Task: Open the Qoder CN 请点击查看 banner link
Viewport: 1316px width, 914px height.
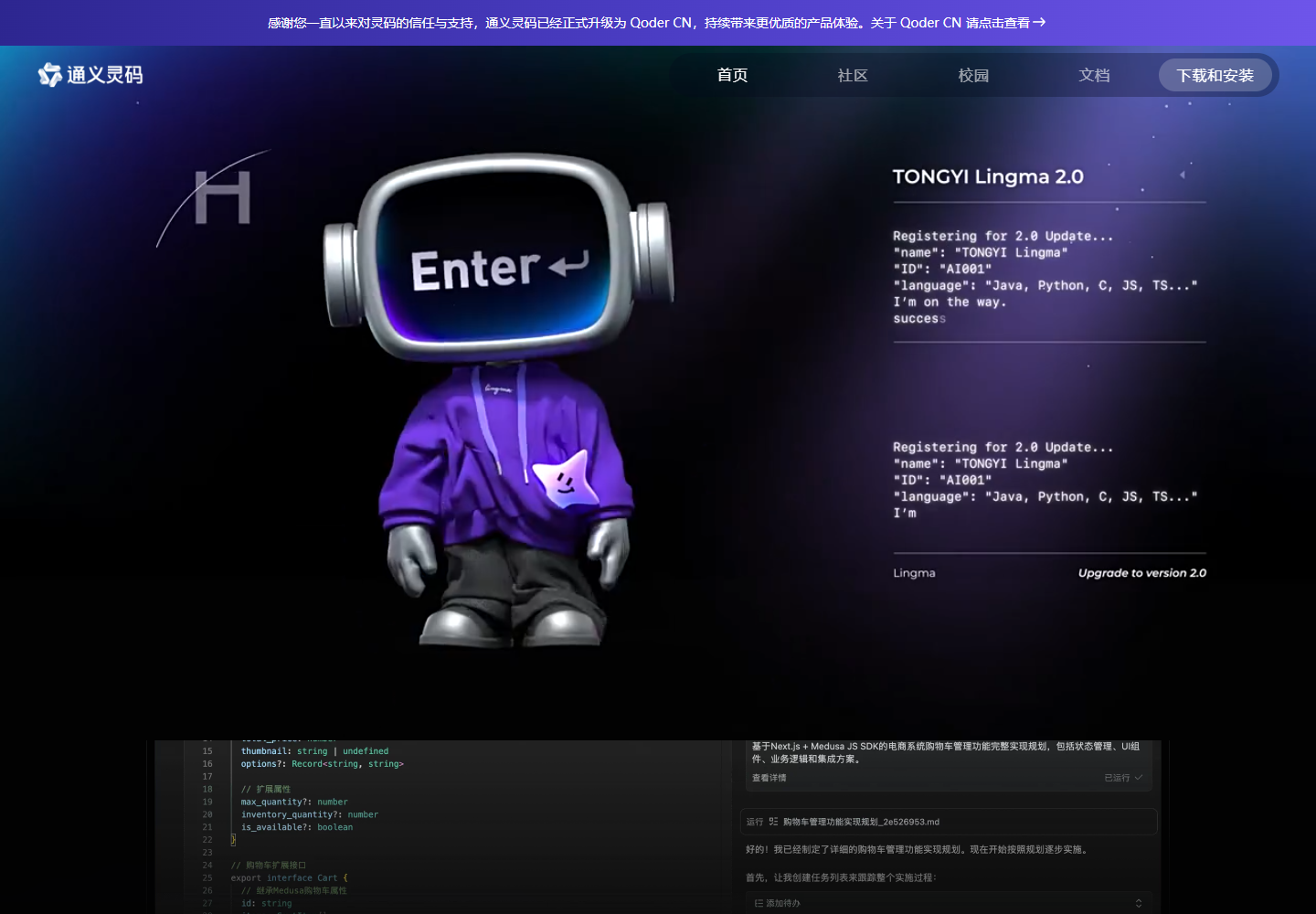Action: (x=972, y=23)
